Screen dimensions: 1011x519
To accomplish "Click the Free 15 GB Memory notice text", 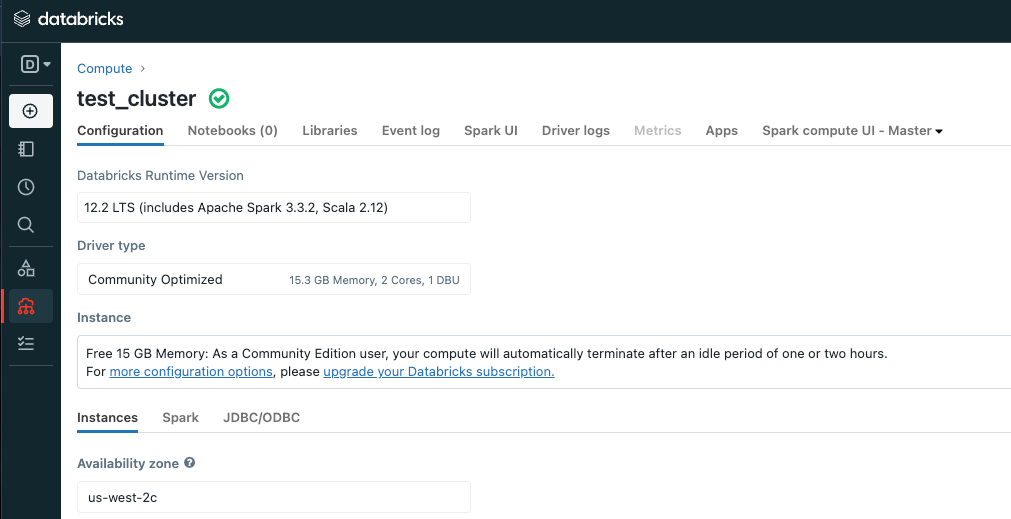I will tap(486, 353).
